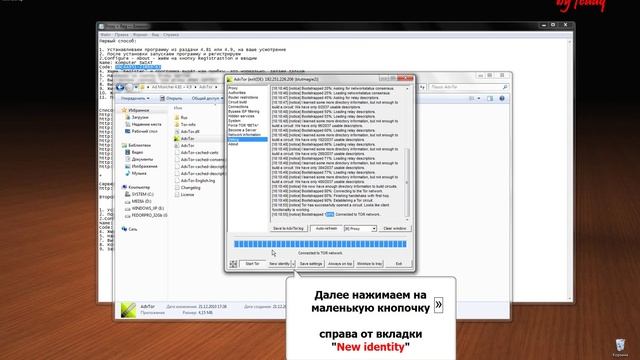Viewport: 640px width, 360px height.
Task: Click the Открыть button in Explorer toolbar
Action: tap(171, 98)
